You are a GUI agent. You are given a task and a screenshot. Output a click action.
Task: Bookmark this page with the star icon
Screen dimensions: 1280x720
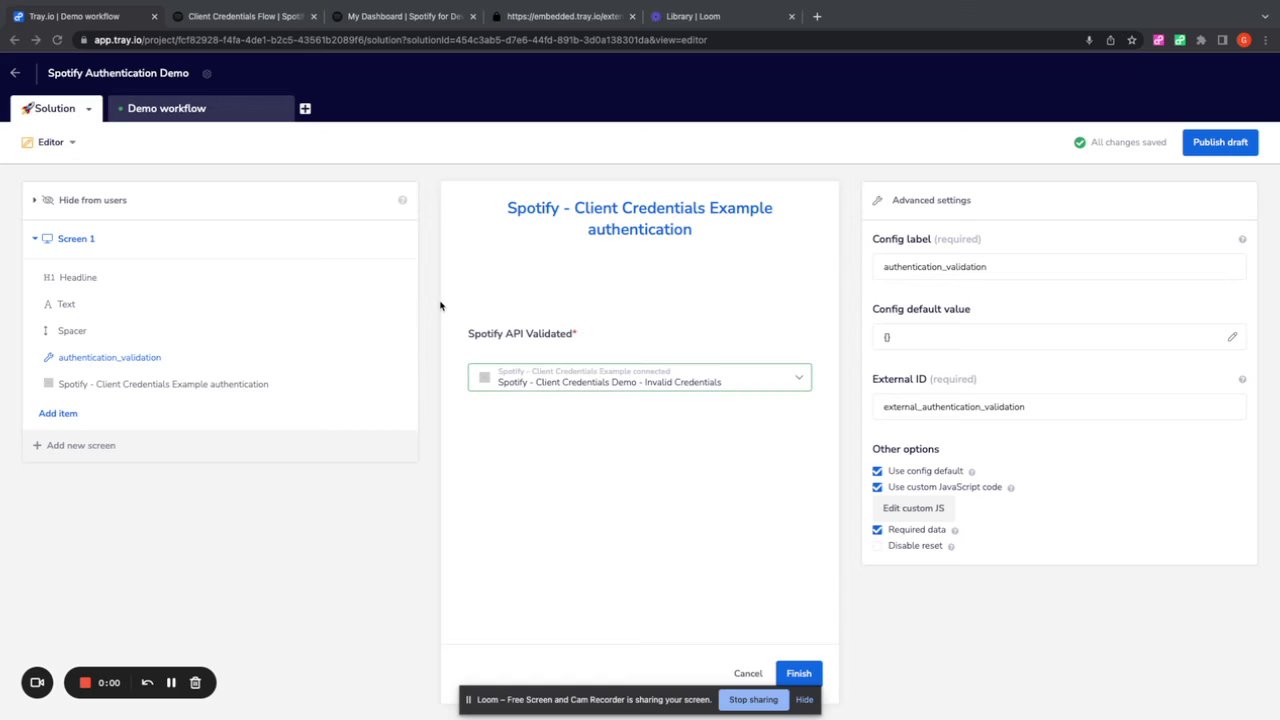[x=1132, y=40]
